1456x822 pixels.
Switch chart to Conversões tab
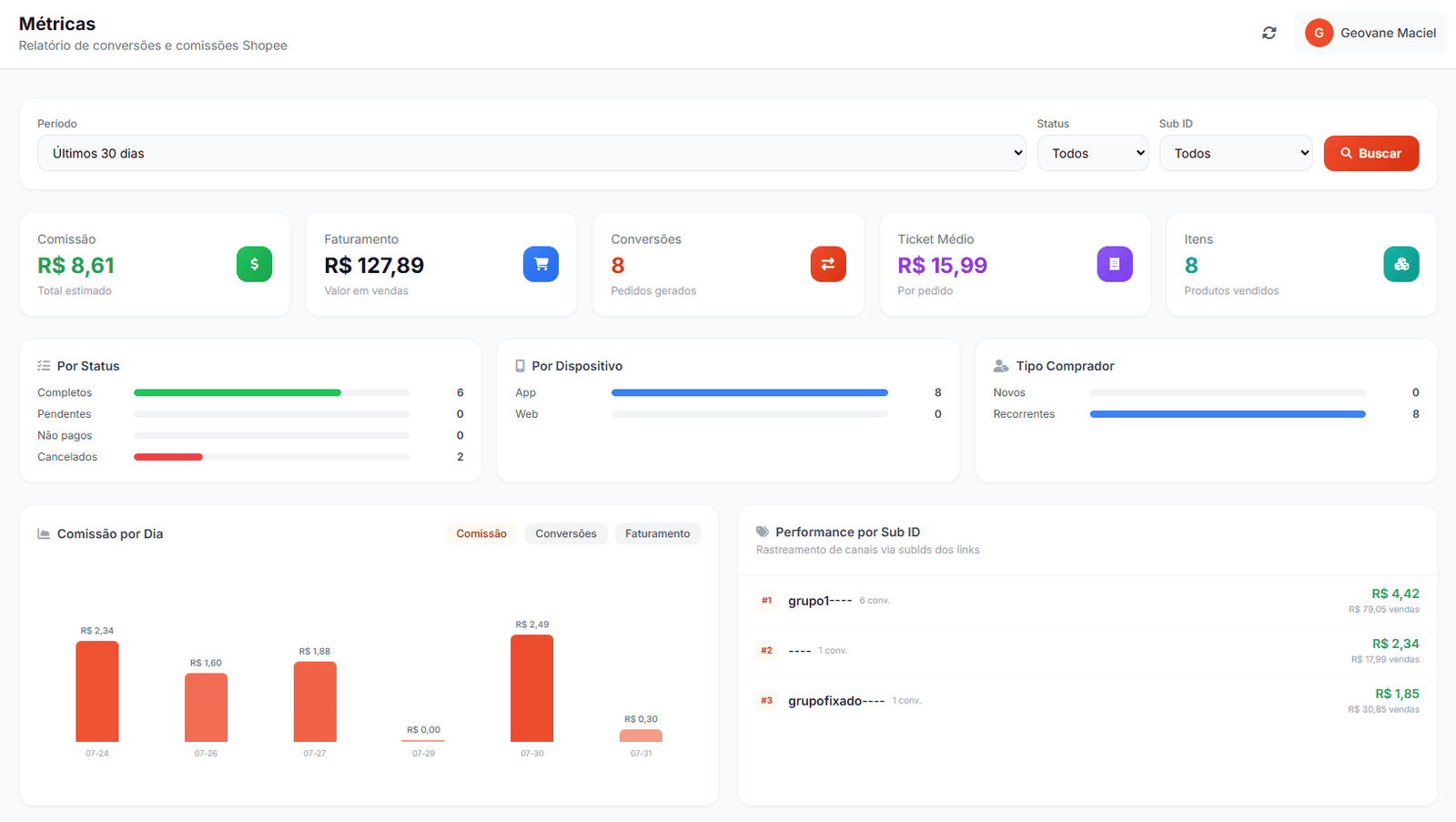coord(566,533)
